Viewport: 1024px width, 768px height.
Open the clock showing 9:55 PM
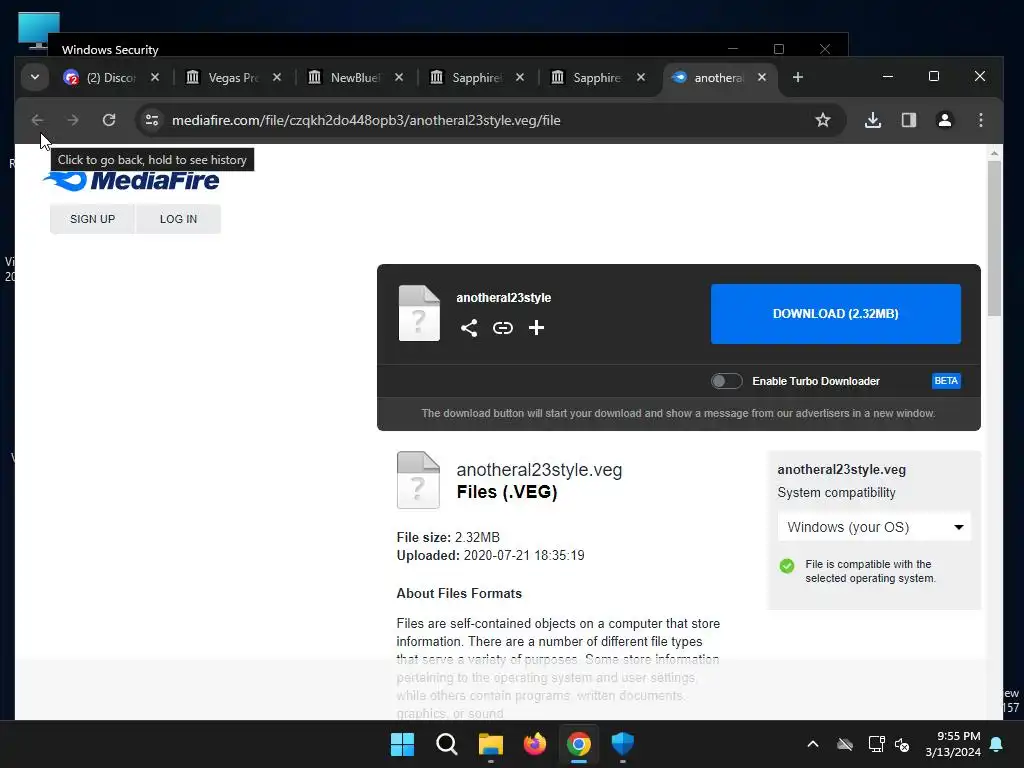click(953, 744)
